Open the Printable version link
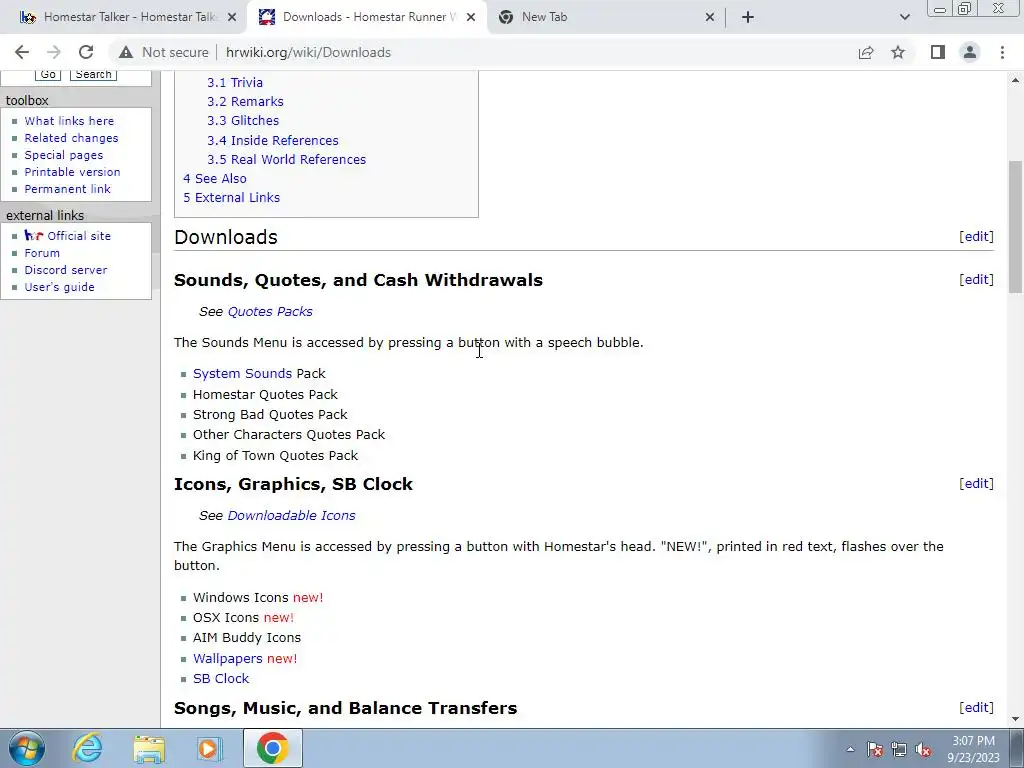This screenshot has width=1024, height=768. [72, 172]
